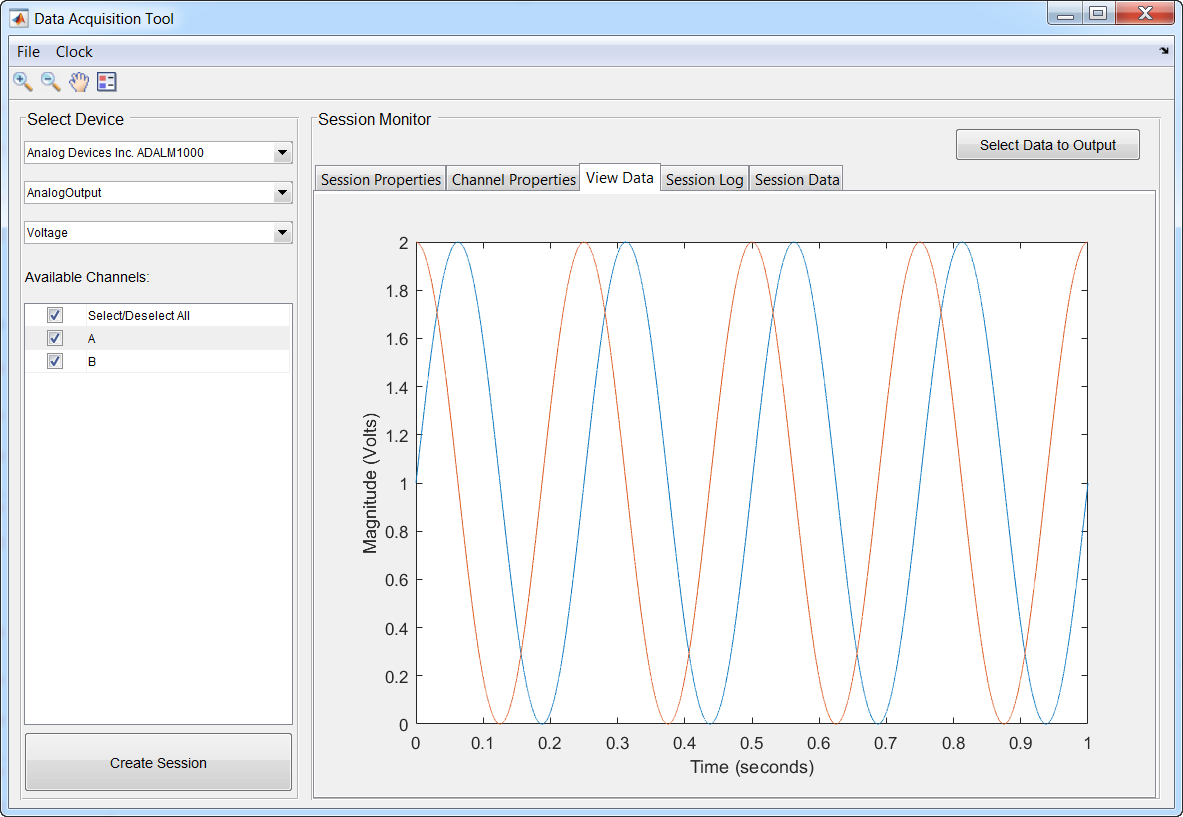Image resolution: width=1183 pixels, height=817 pixels.
Task: Disable channel B checkbox
Action: point(55,361)
